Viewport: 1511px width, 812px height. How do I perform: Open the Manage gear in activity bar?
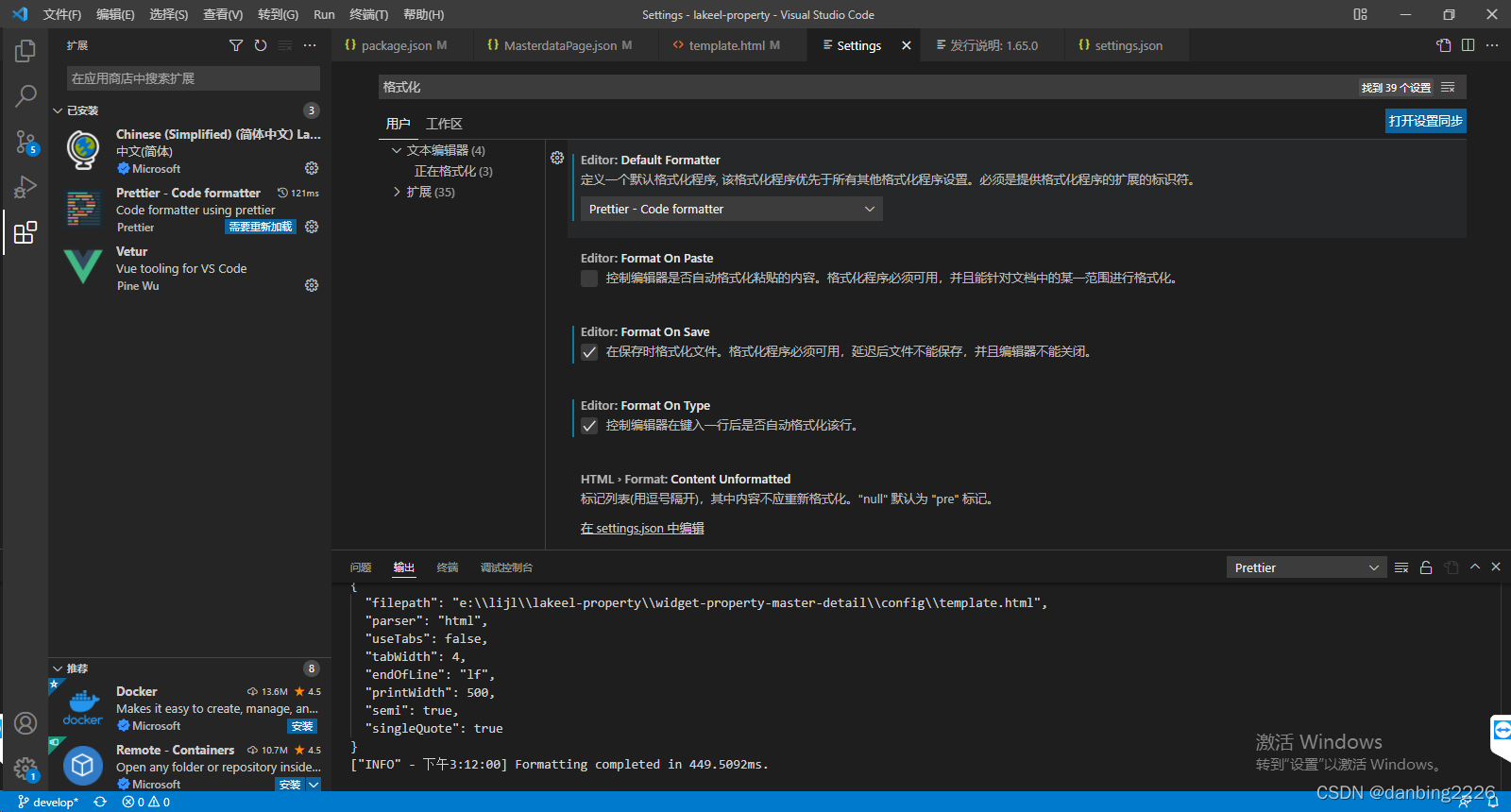25,769
